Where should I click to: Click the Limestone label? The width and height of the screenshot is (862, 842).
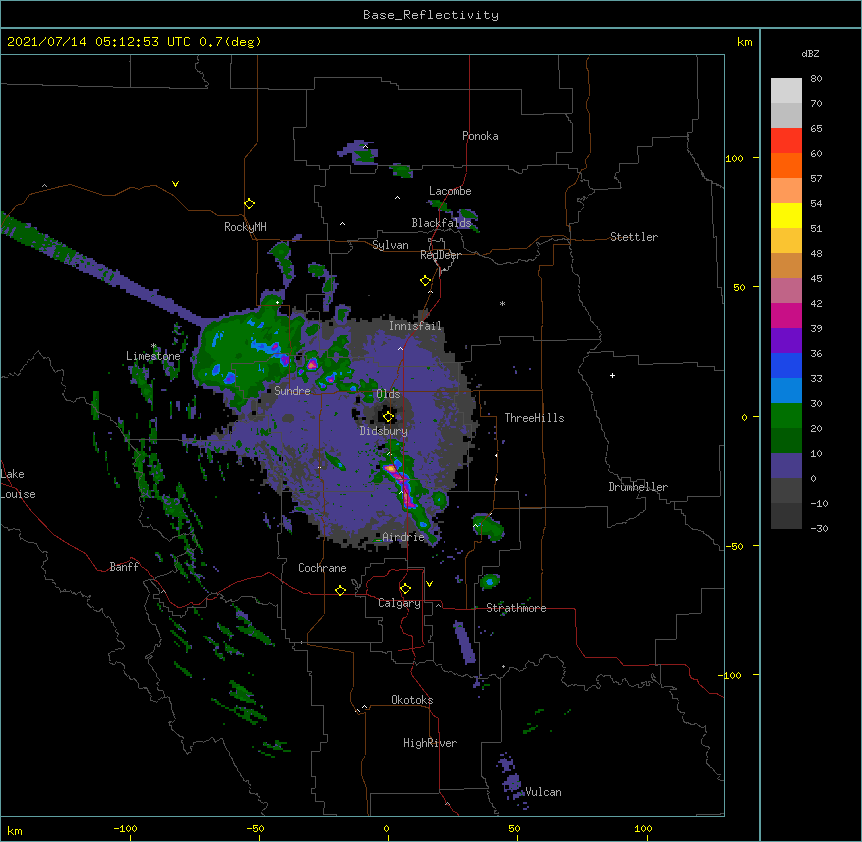[153, 356]
